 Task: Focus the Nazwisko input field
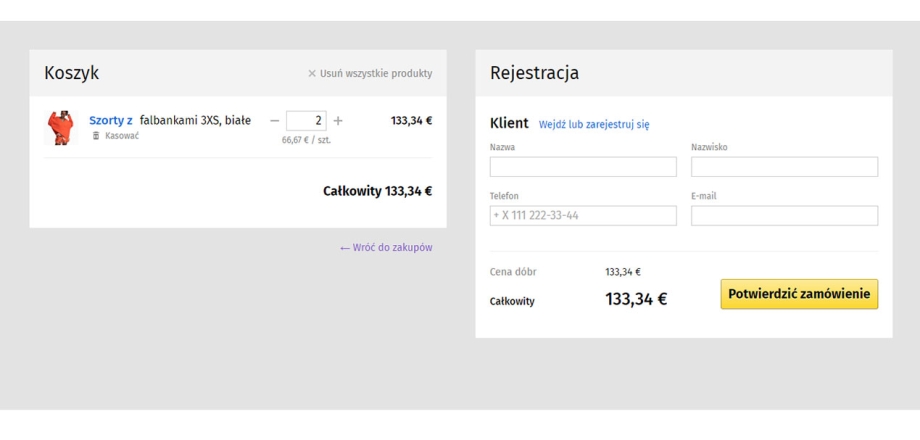tap(784, 167)
